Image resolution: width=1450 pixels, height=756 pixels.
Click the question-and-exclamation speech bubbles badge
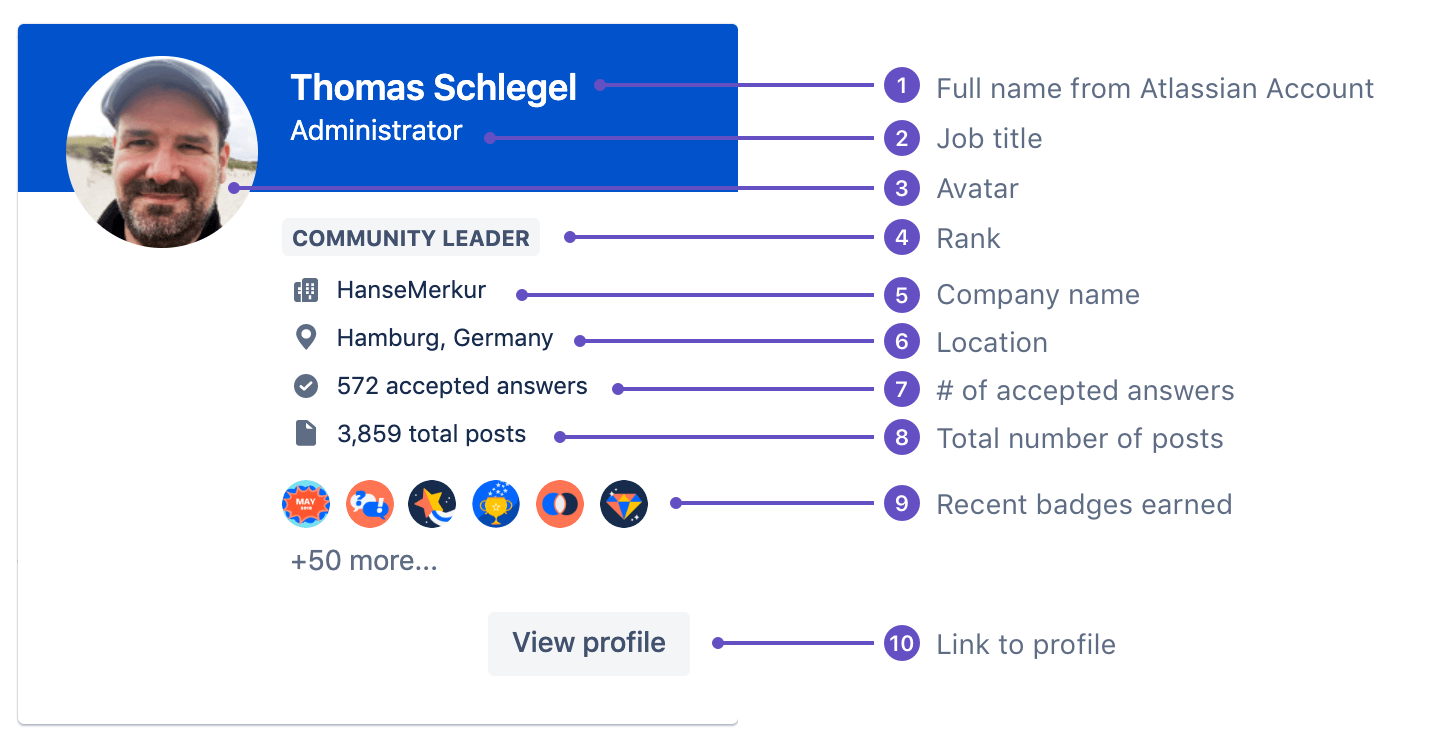pyautogui.click(x=370, y=505)
